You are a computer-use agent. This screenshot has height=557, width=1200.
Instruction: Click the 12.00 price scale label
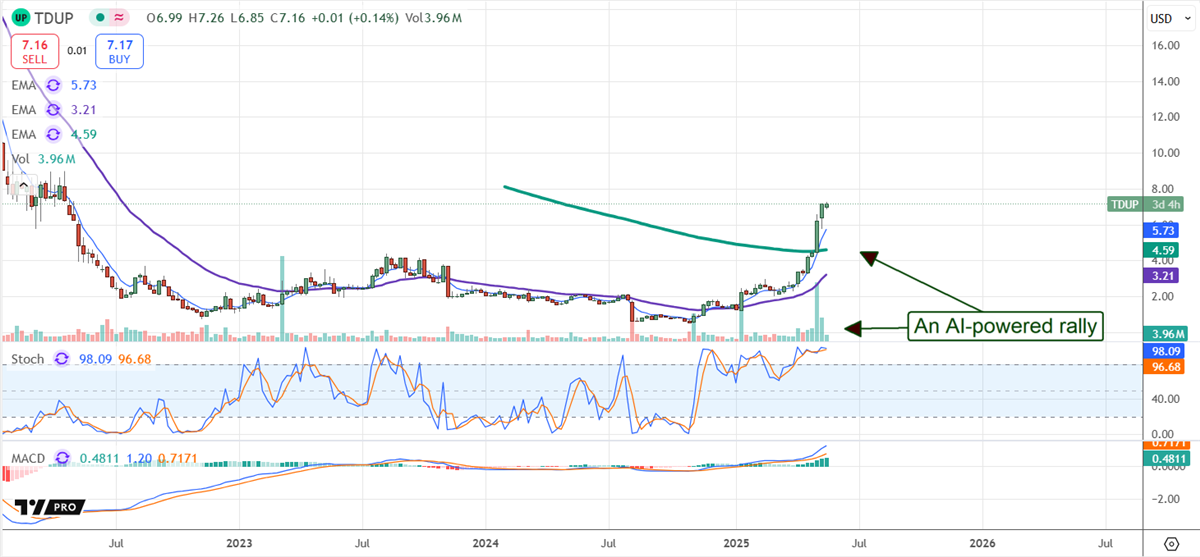pyautogui.click(x=1164, y=117)
